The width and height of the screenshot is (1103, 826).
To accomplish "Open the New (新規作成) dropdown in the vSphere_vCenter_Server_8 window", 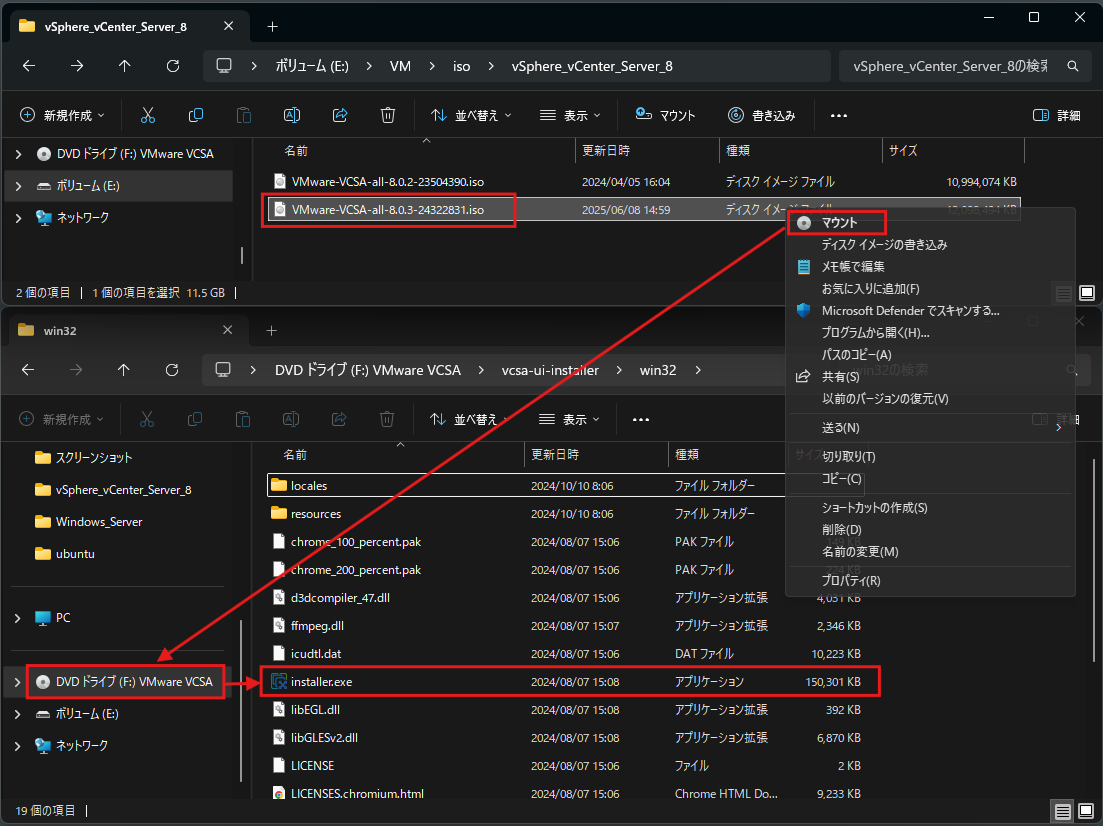I will tap(63, 115).
